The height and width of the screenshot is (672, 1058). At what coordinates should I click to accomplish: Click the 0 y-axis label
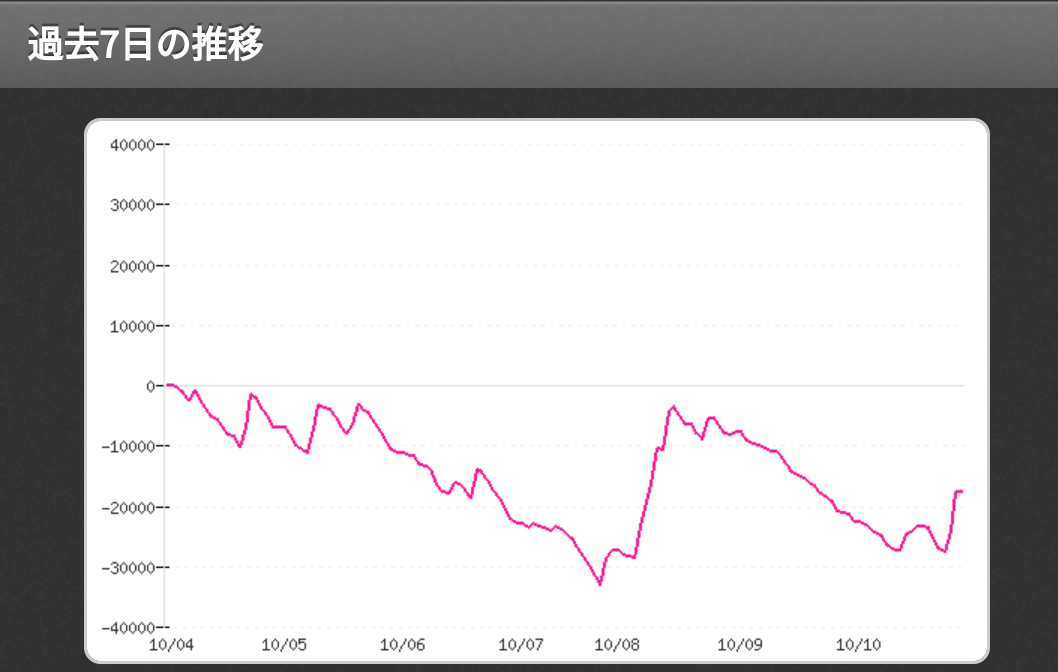click(x=150, y=387)
